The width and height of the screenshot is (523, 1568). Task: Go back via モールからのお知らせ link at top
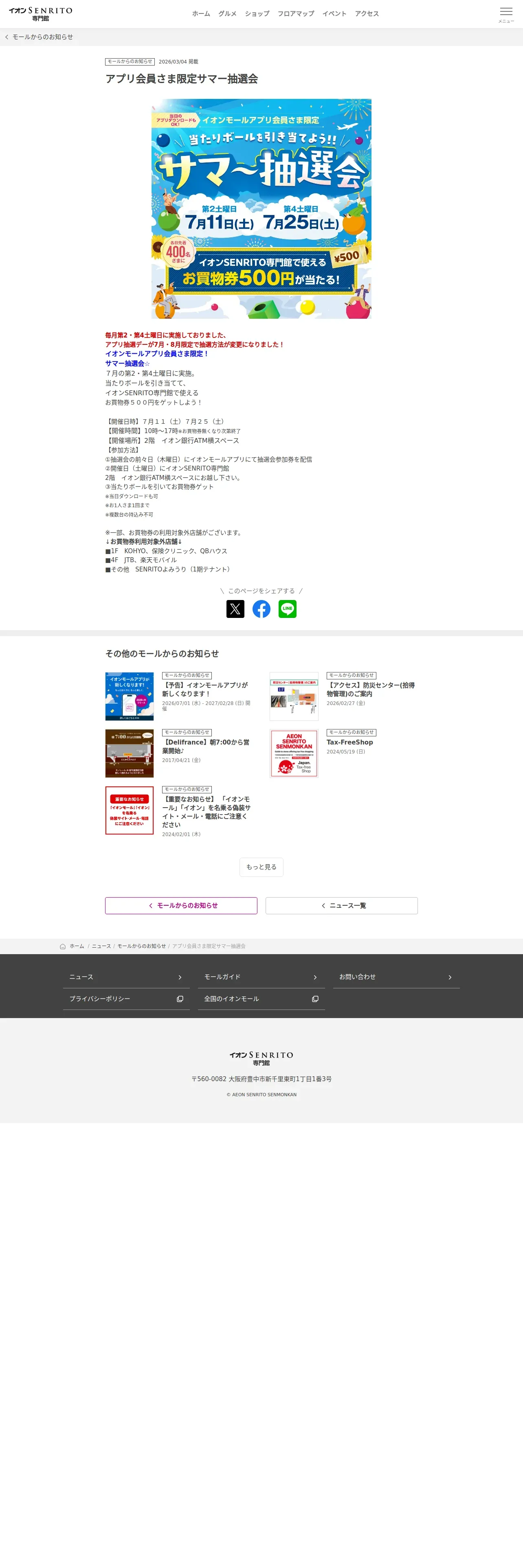(x=43, y=37)
